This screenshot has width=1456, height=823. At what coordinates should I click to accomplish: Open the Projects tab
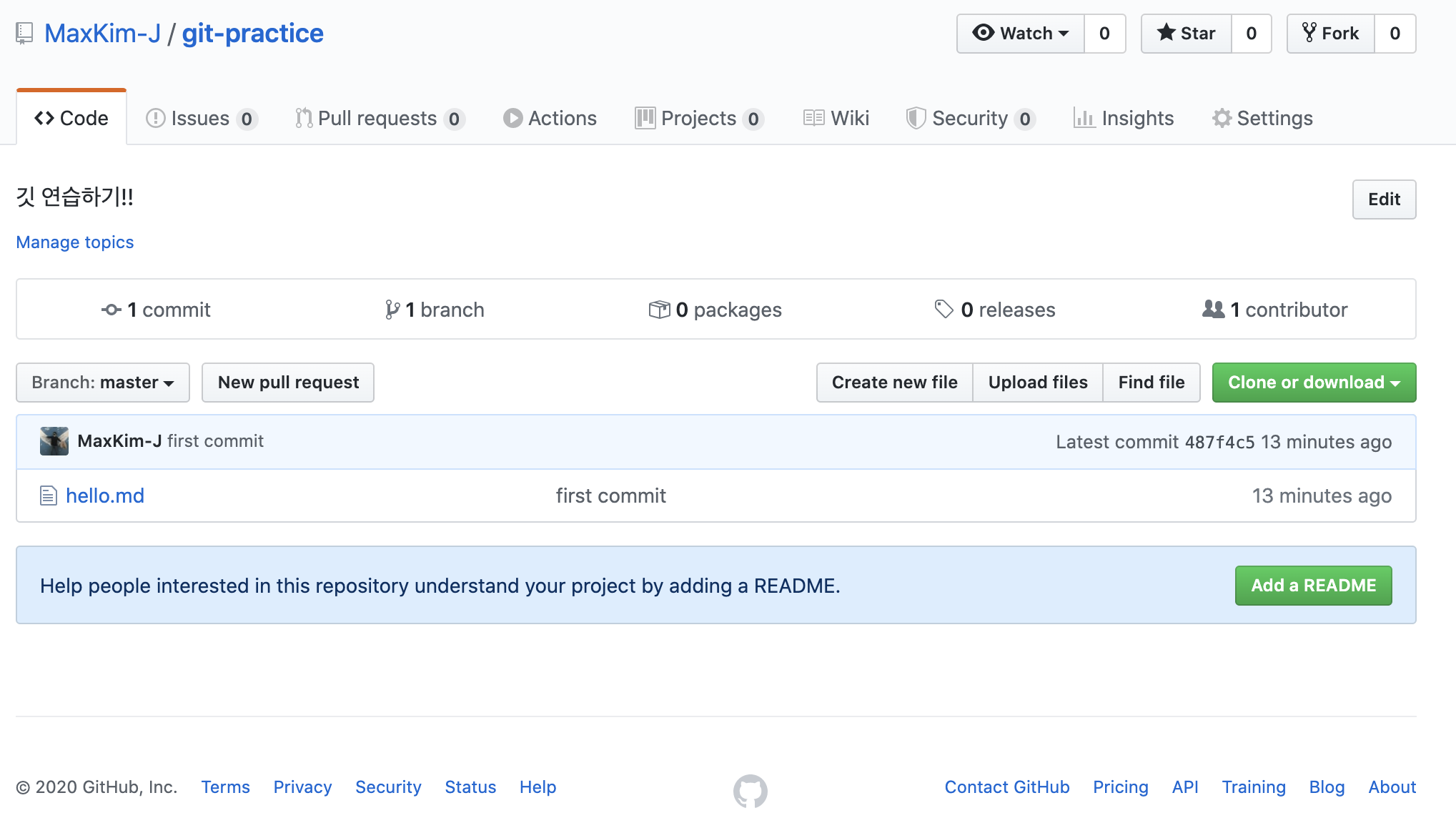point(699,118)
